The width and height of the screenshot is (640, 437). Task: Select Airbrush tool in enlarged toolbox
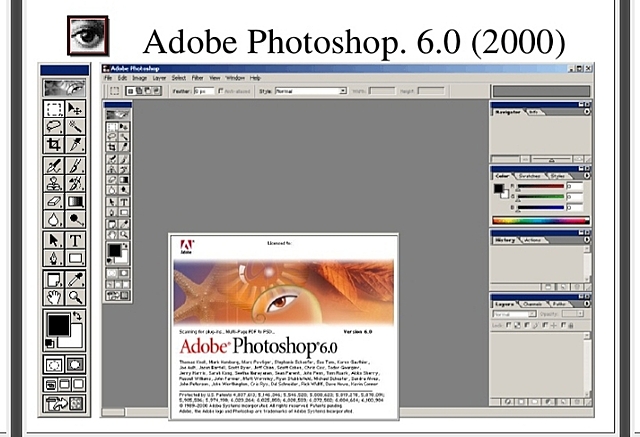(54, 166)
